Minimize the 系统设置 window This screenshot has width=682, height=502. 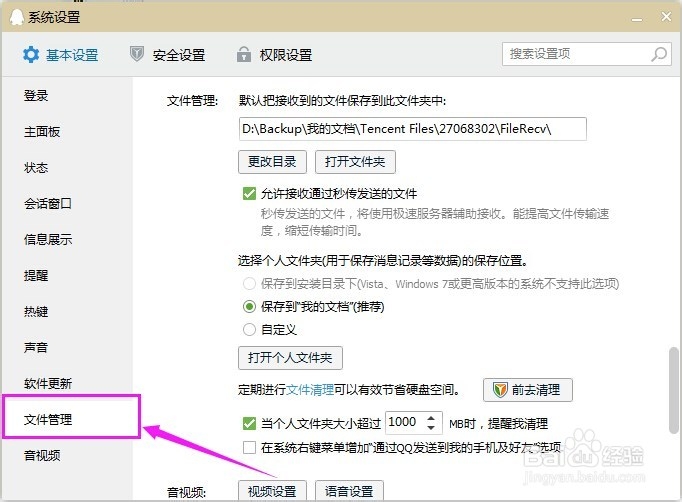(637, 19)
